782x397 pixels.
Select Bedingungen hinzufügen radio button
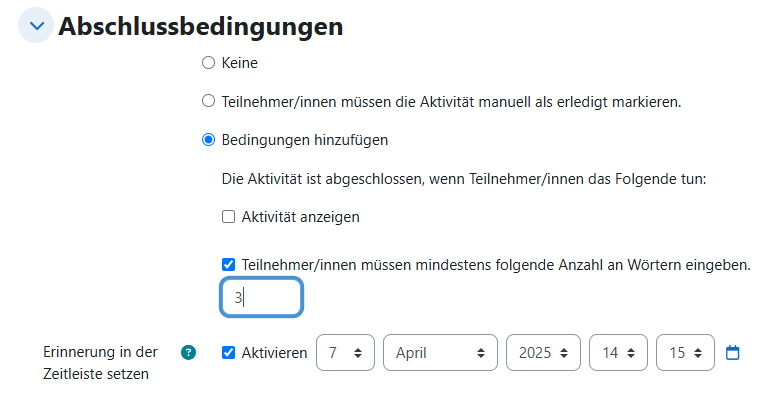(208, 140)
